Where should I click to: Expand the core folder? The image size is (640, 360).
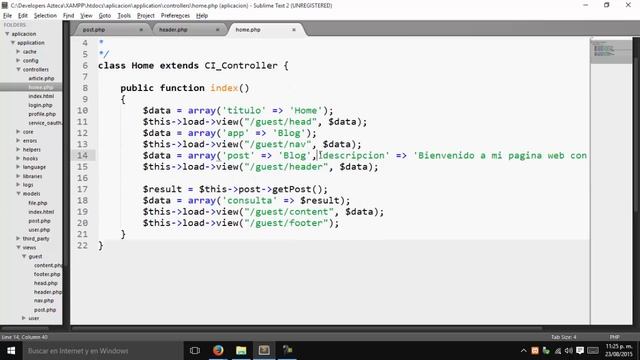18,131
